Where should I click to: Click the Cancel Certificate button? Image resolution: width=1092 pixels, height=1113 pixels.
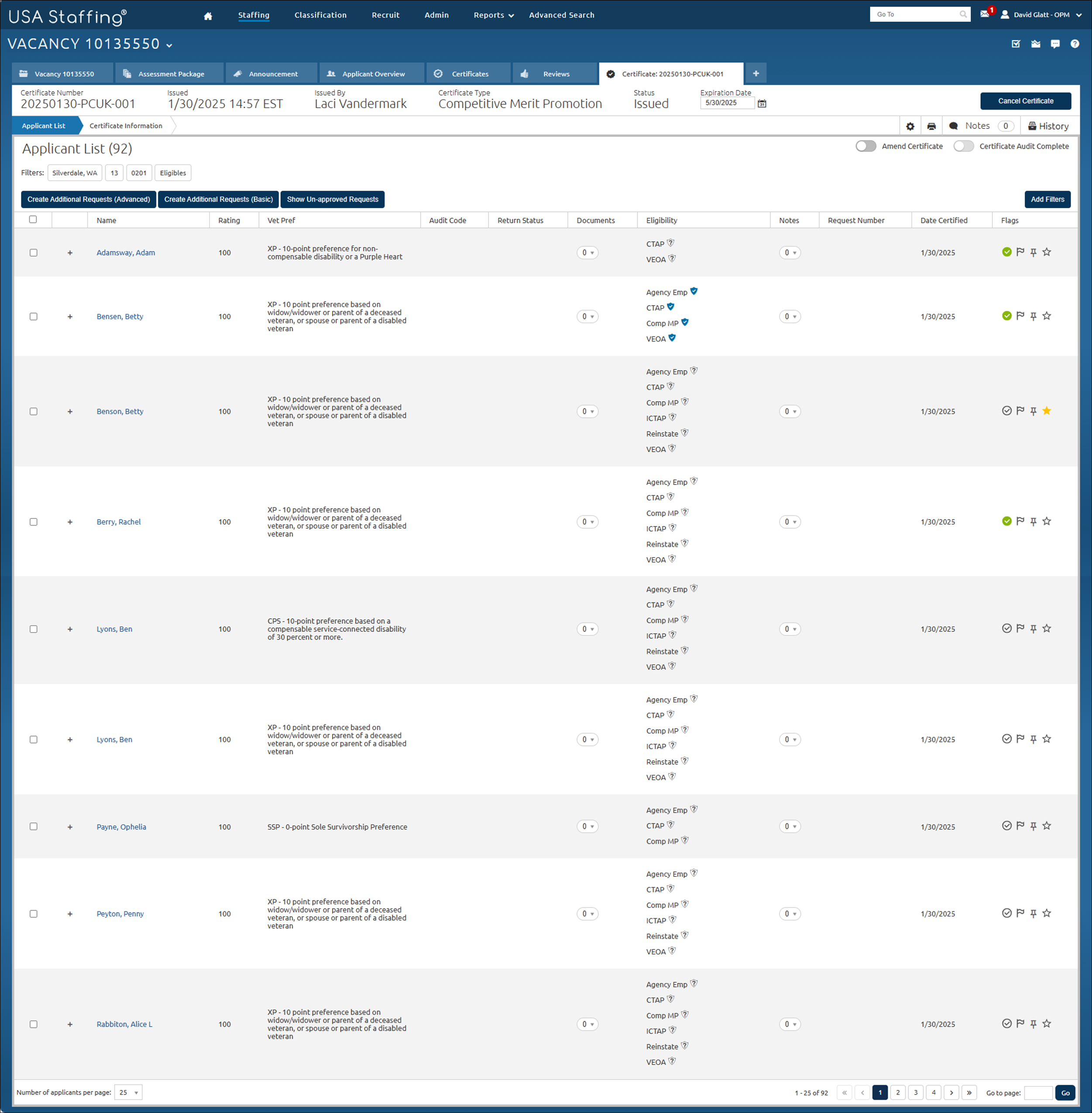(x=1026, y=100)
